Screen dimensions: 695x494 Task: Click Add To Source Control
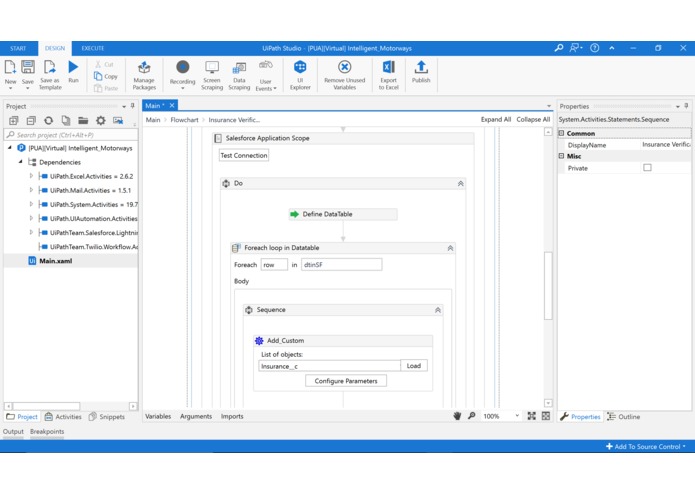[646, 447]
